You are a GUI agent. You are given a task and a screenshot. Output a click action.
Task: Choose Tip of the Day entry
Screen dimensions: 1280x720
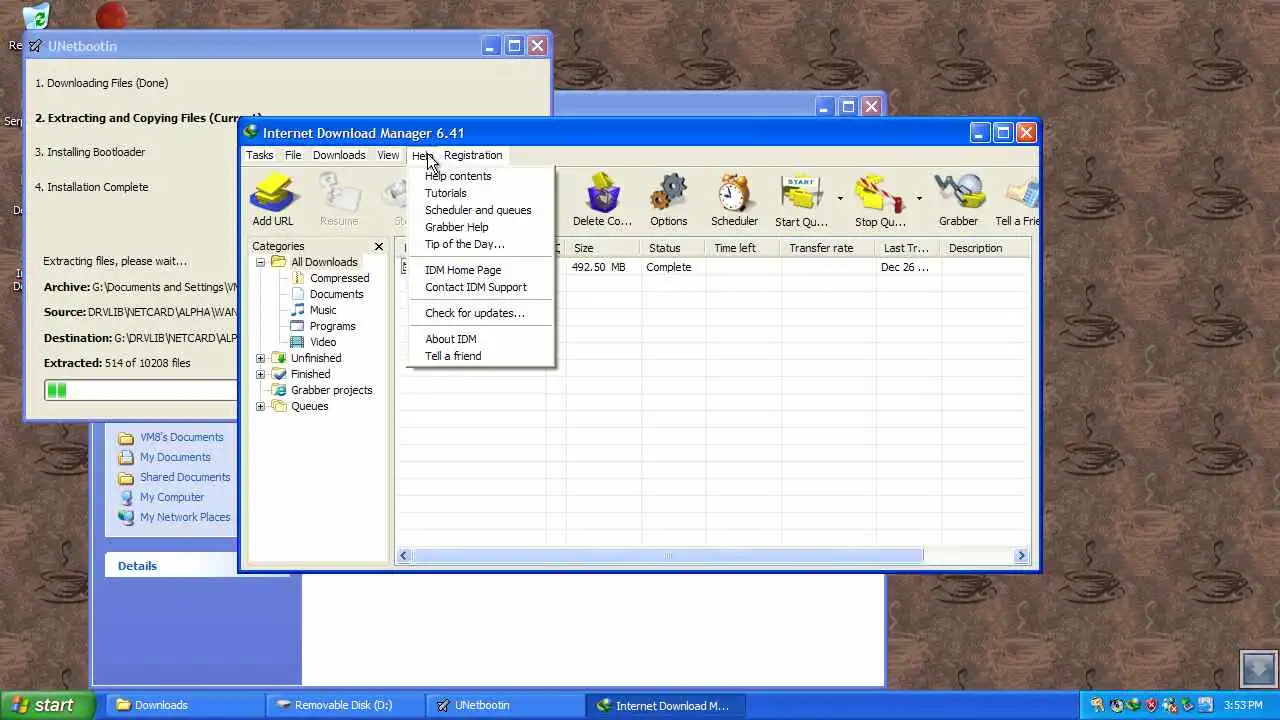pos(481,244)
